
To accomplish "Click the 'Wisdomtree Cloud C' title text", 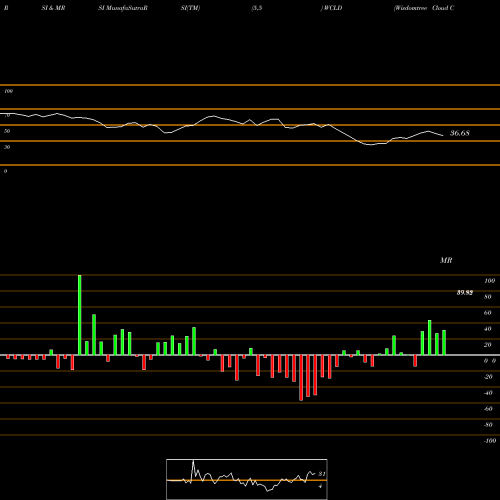I will [x=424, y=8].
